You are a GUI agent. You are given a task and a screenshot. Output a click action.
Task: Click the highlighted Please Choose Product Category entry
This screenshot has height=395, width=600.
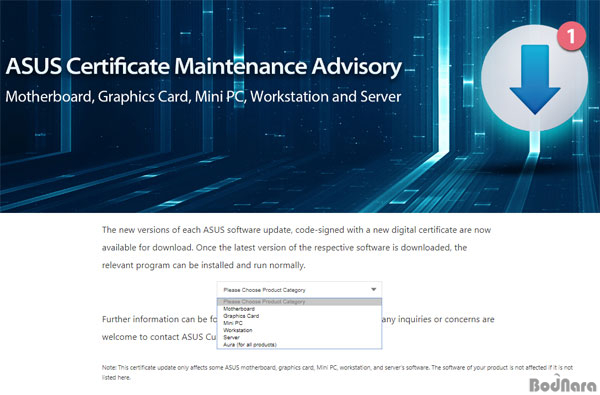[x=299, y=302]
